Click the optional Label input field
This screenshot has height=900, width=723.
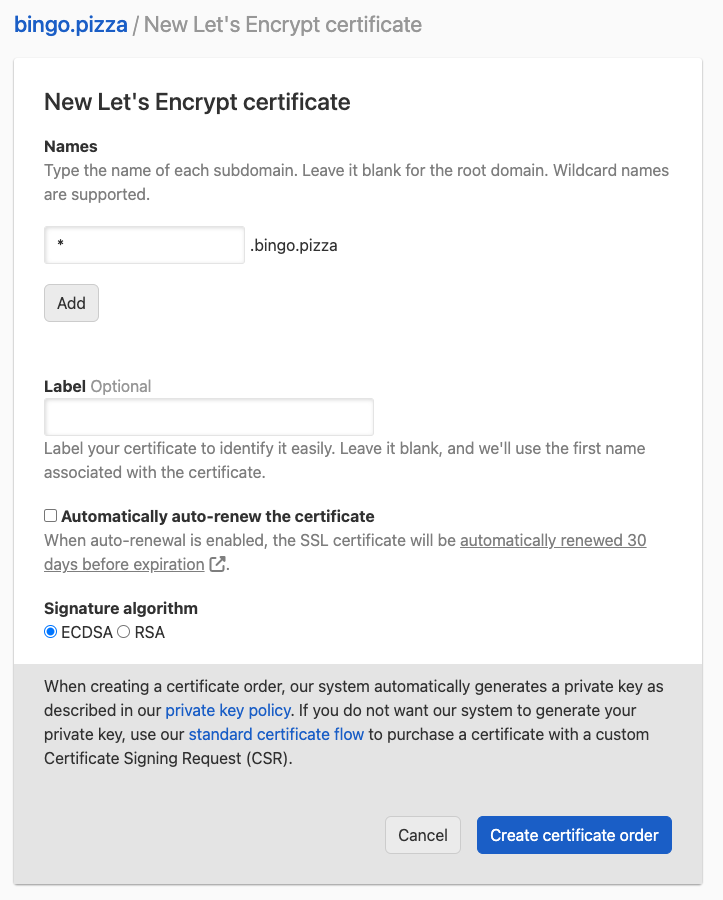(x=208, y=416)
